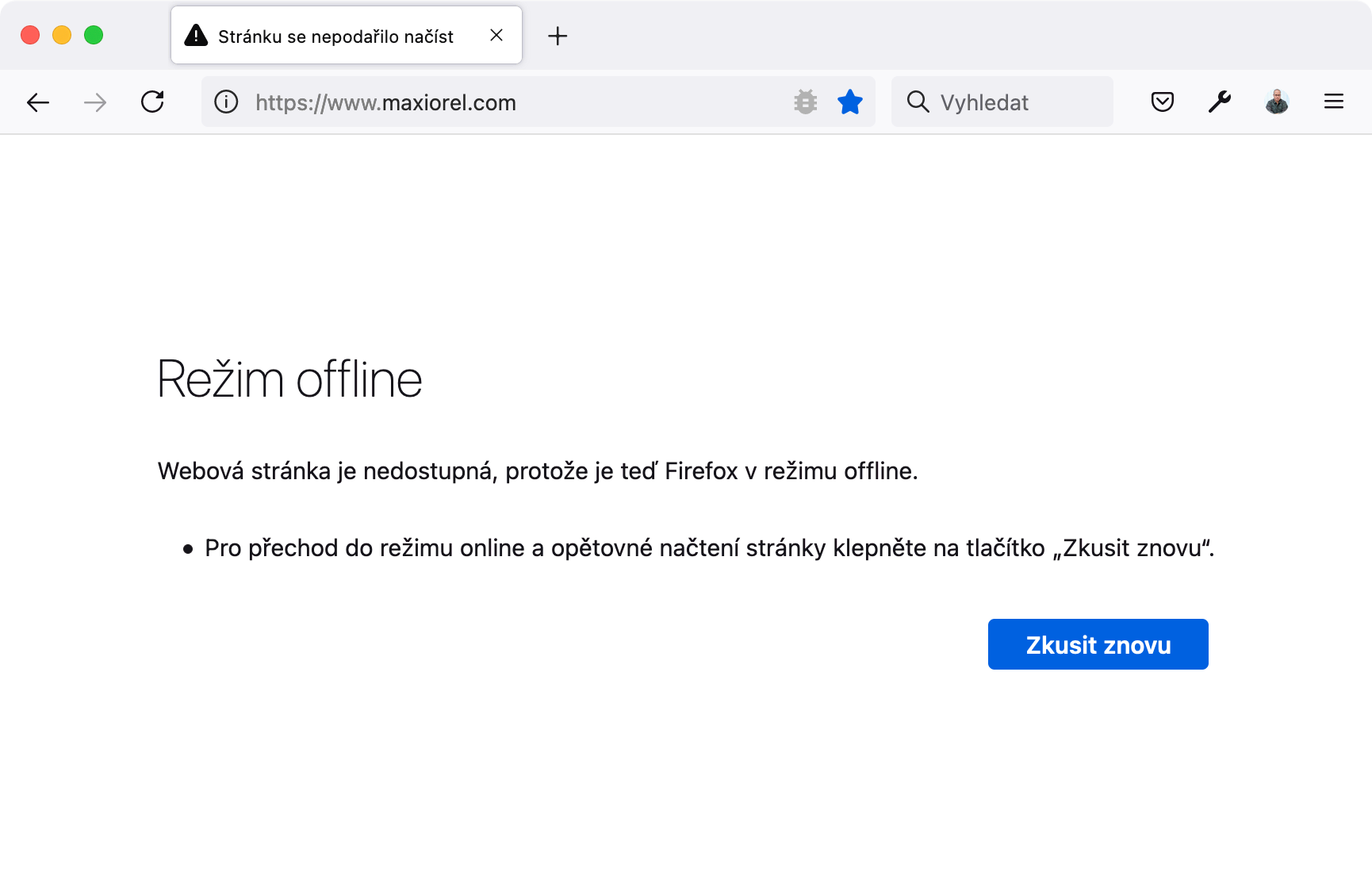Click the green fullscreen window button
The height and width of the screenshot is (887, 1372).
click(94, 35)
